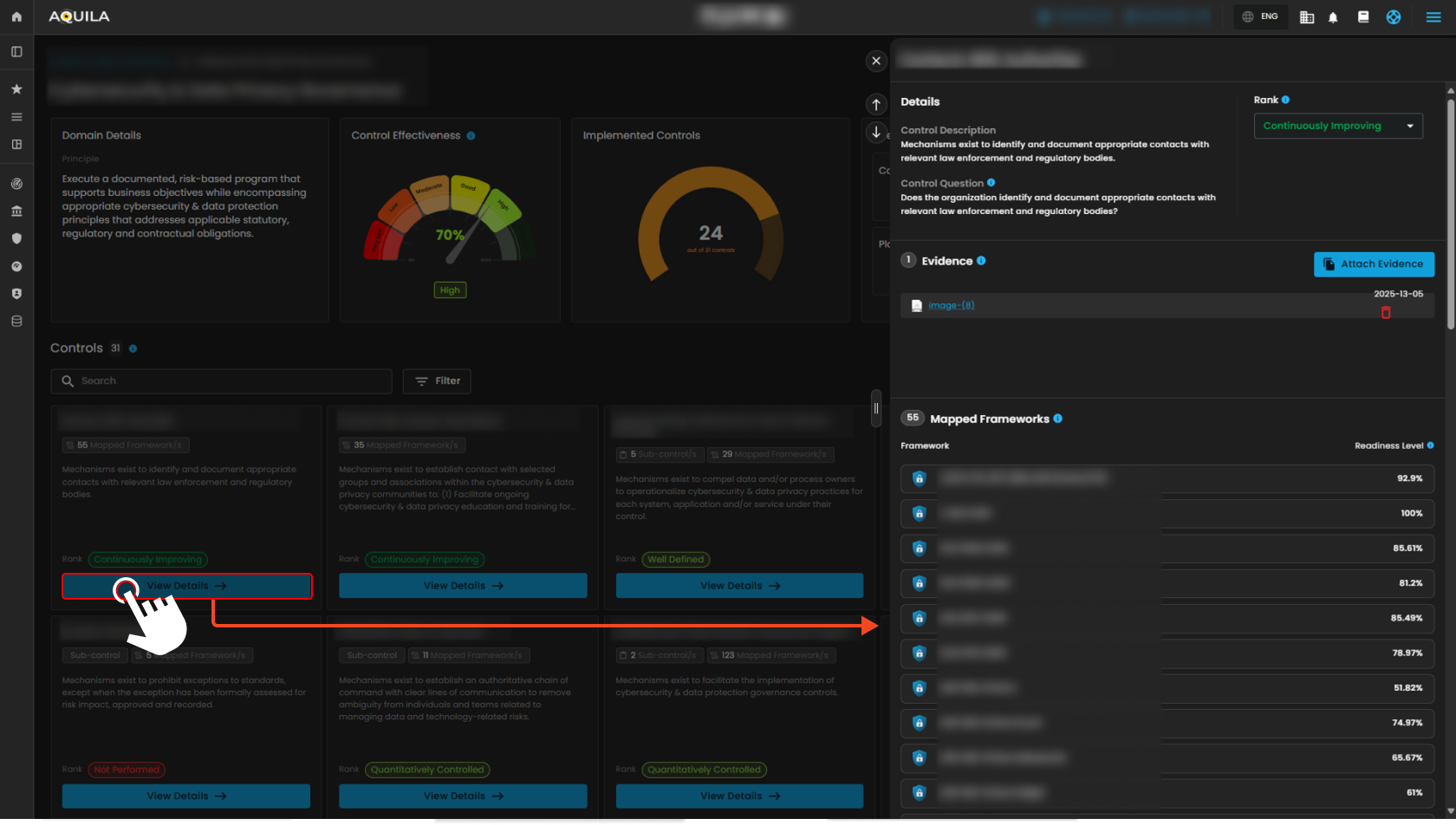Open notifications bell icon
This screenshot has width=1456, height=825.
[x=1333, y=17]
